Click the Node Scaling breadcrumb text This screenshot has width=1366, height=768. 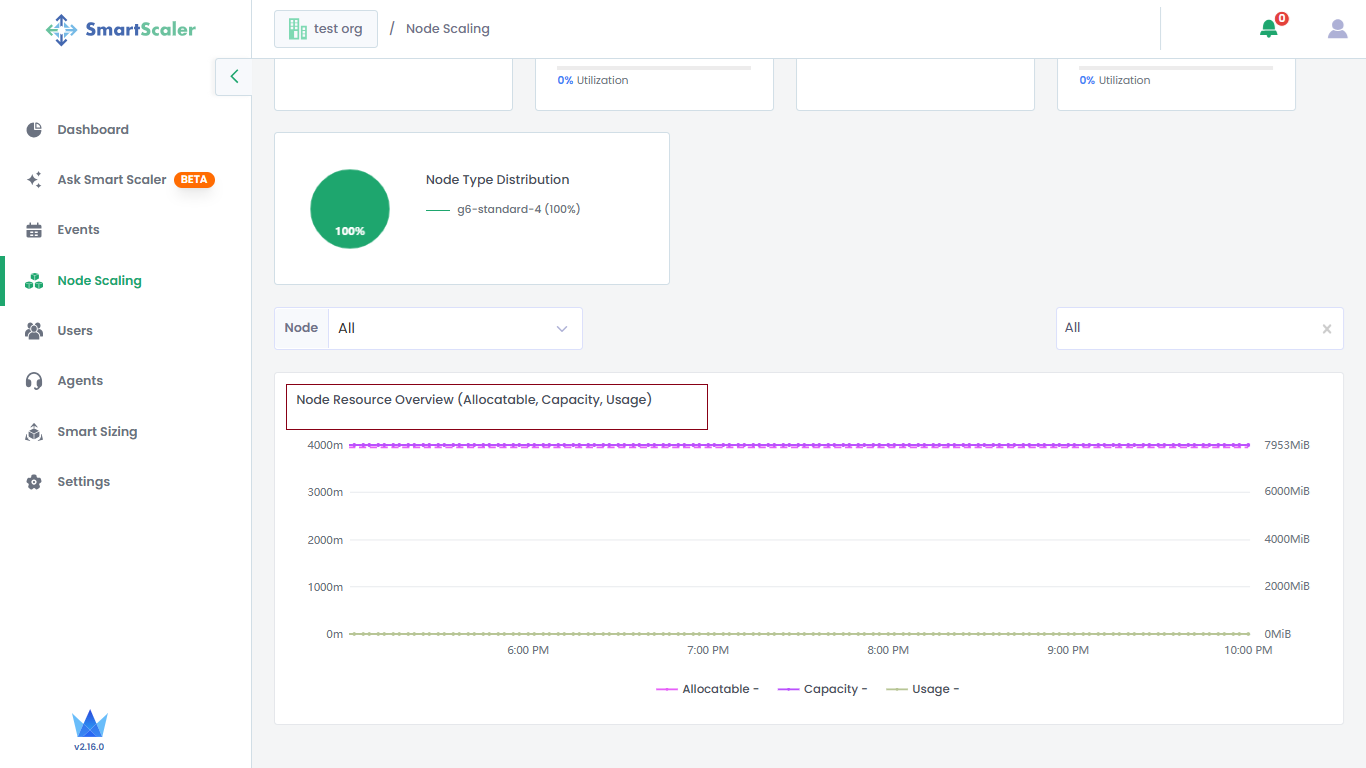click(448, 29)
